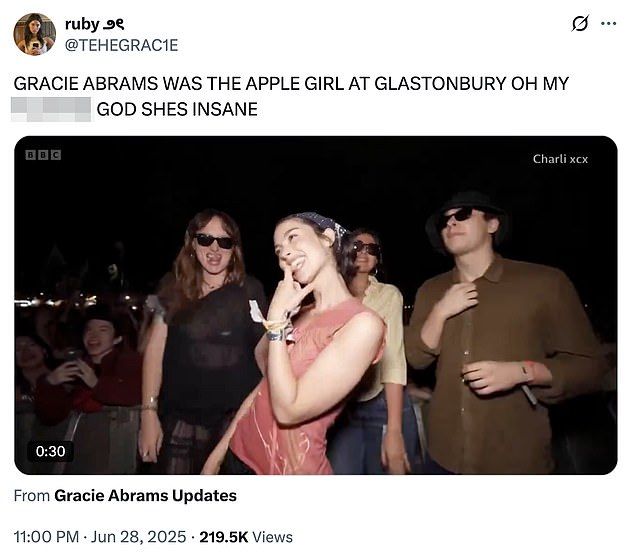Open the three-dot more options menu
634x552 pixels.
point(609,23)
